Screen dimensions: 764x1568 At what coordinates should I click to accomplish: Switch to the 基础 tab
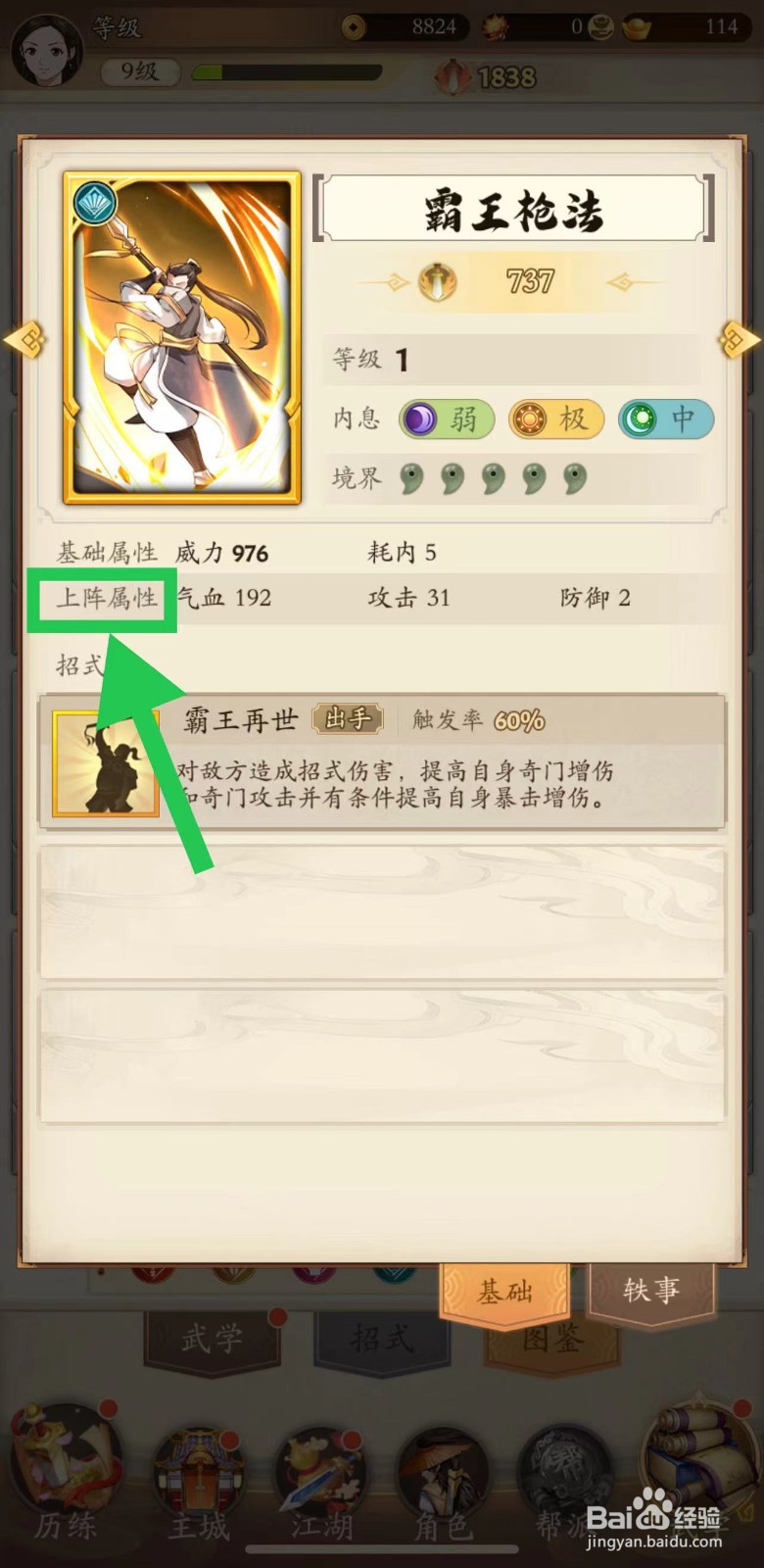point(504,1293)
